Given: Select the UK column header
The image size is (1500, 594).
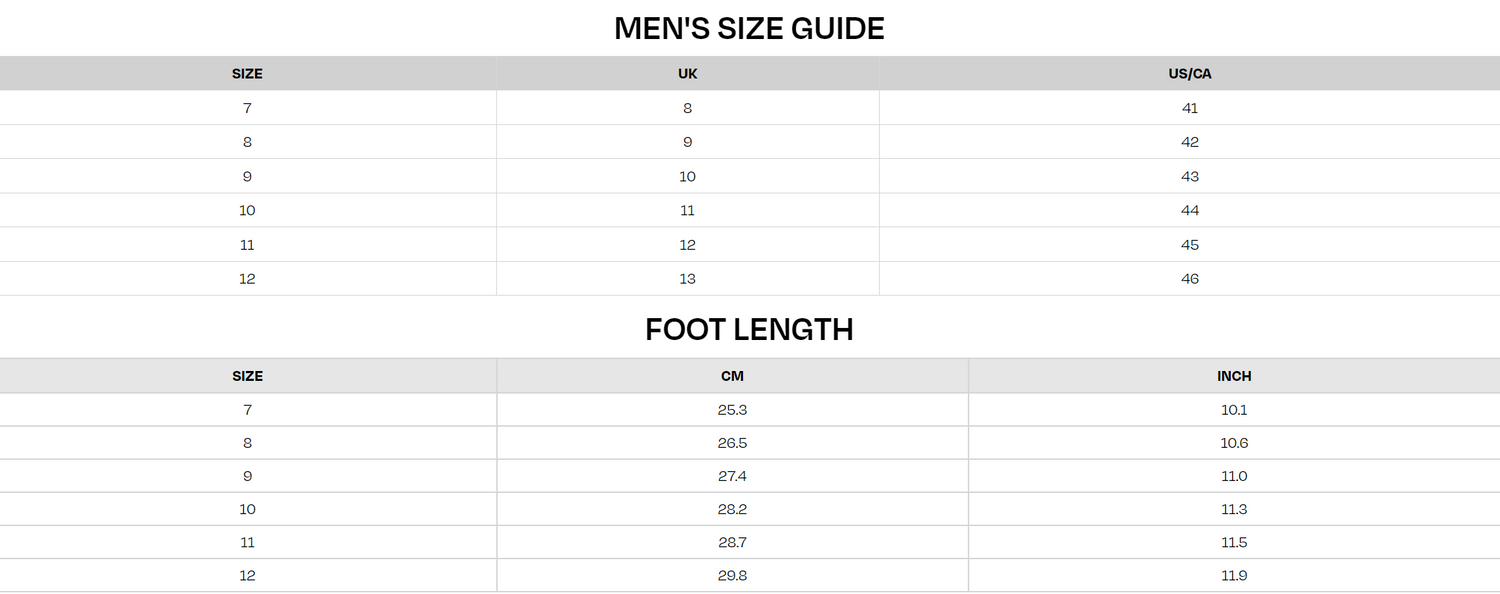Looking at the screenshot, I should point(687,74).
